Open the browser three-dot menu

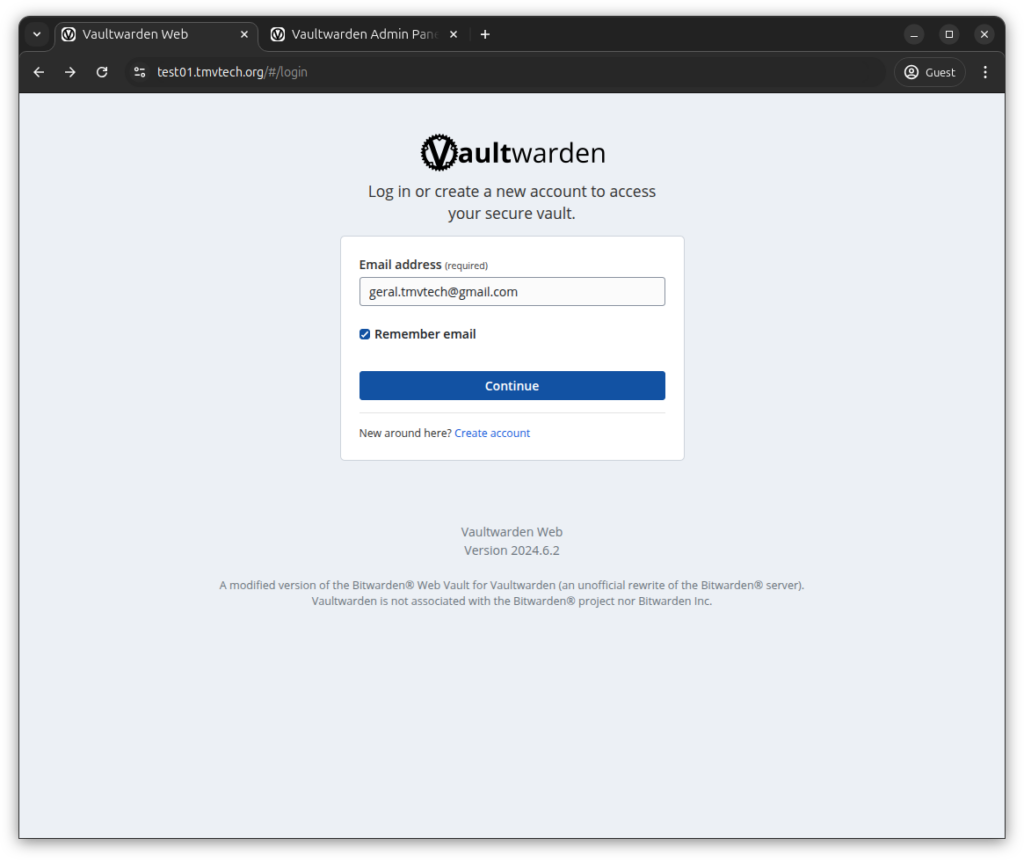pyautogui.click(x=985, y=72)
